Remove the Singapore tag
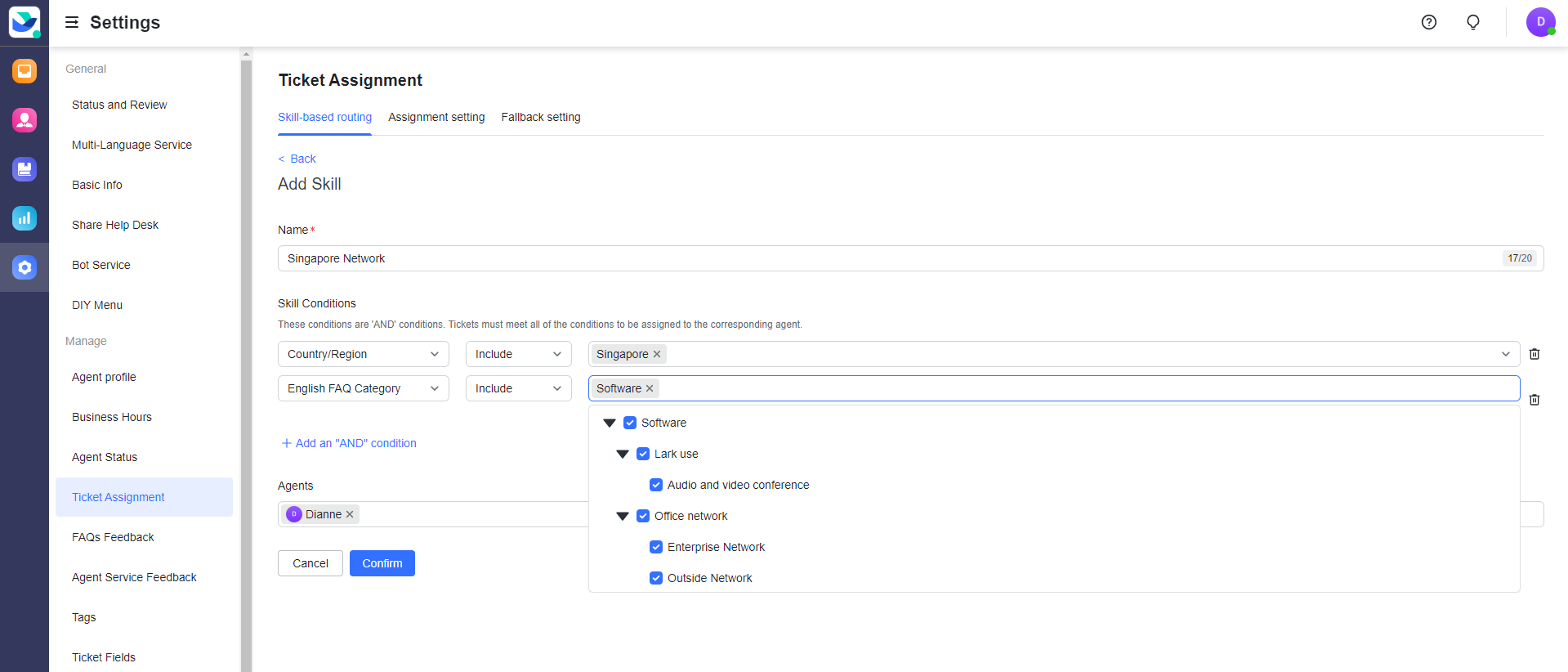Screen dimensions: 1568x672 (657, 354)
